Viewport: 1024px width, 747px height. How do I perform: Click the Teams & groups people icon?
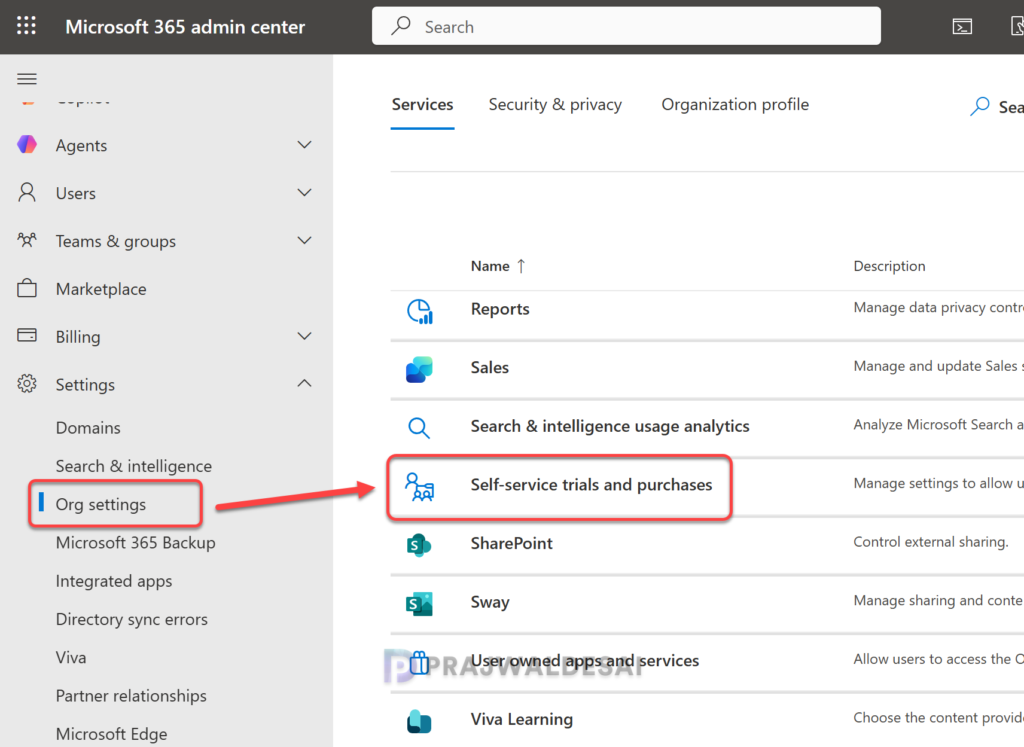[27, 240]
